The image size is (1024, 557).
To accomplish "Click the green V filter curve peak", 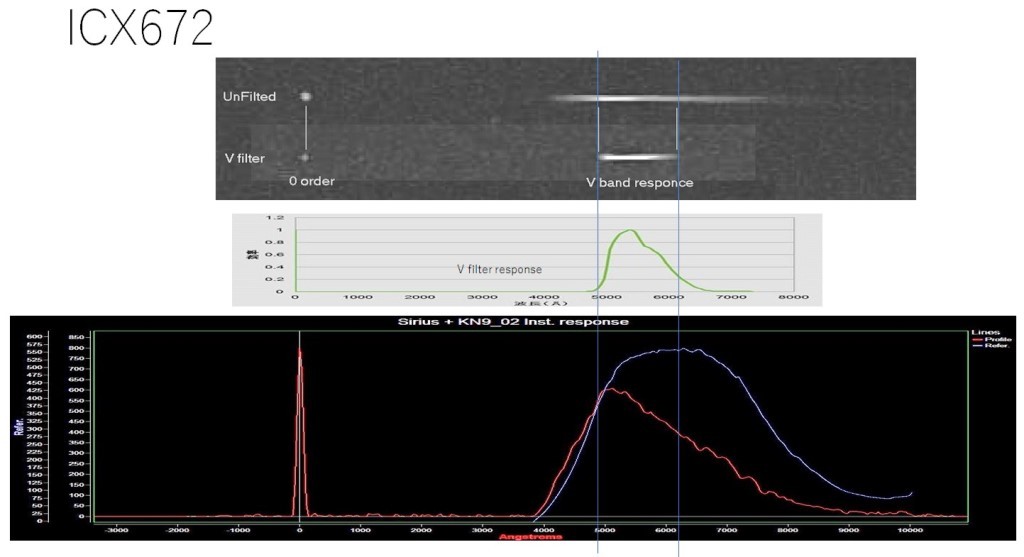I will [630, 231].
